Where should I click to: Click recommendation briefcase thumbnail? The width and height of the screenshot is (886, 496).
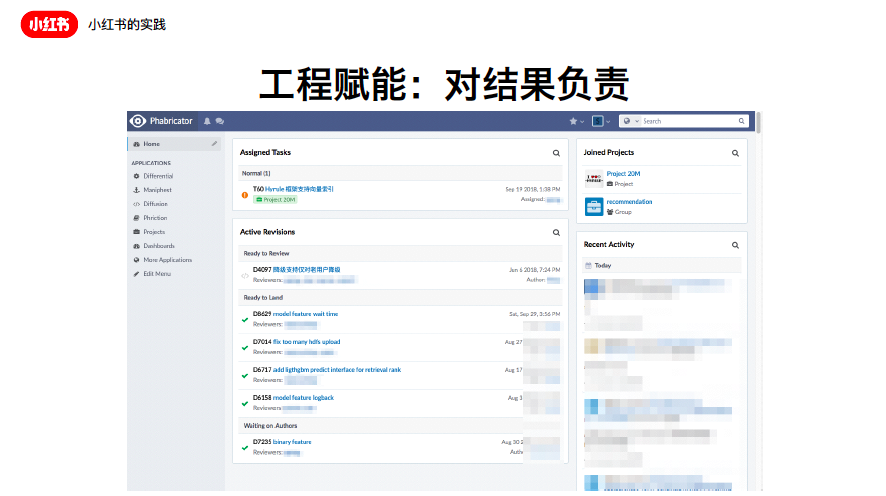594,206
